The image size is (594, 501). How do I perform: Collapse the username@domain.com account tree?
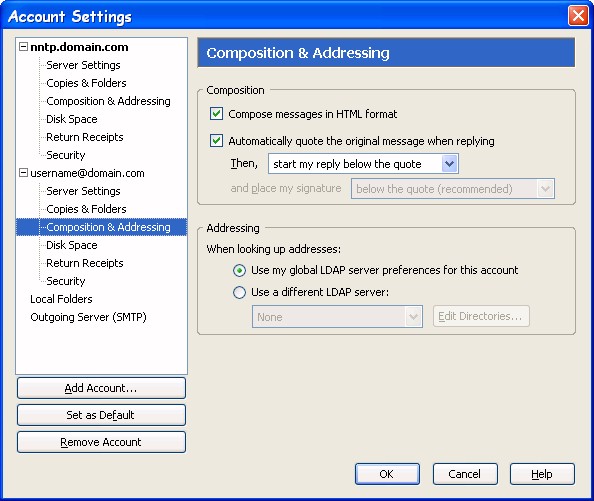pyautogui.click(x=23, y=173)
